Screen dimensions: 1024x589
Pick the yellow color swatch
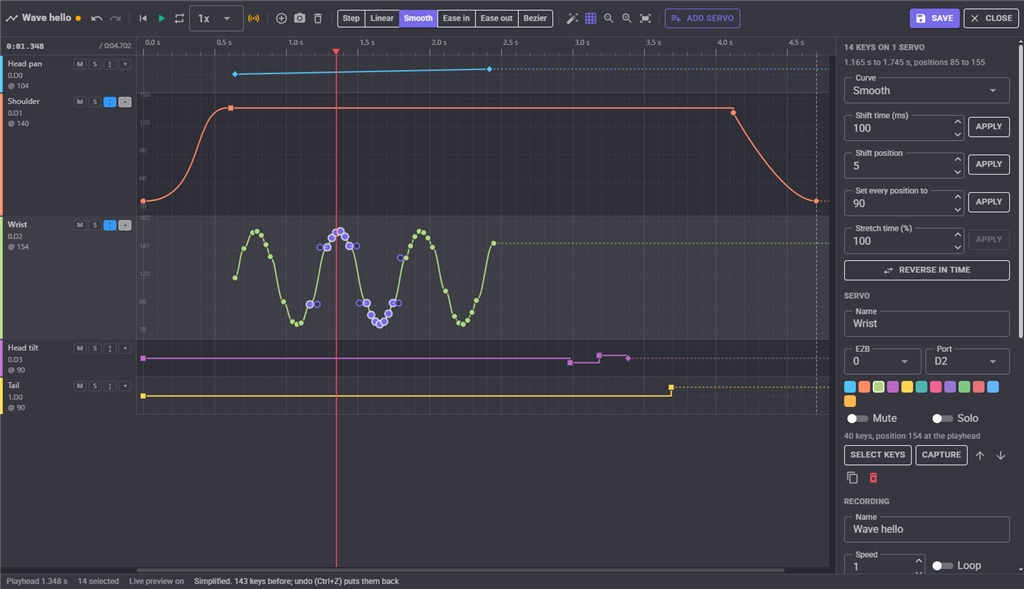click(x=907, y=387)
